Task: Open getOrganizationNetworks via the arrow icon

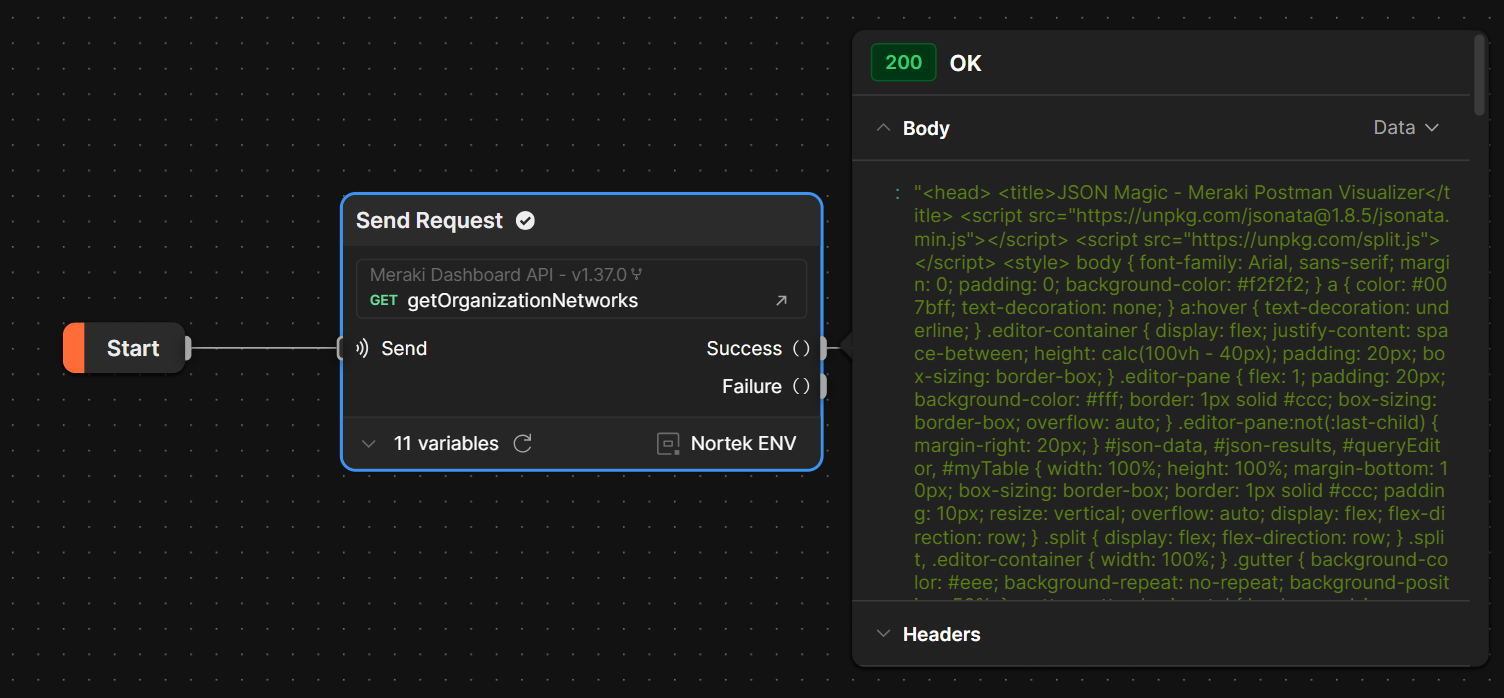Action: click(x=781, y=301)
